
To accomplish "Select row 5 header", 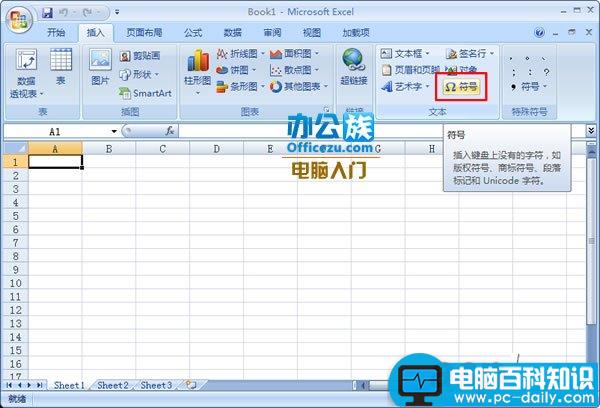I will [x=15, y=216].
